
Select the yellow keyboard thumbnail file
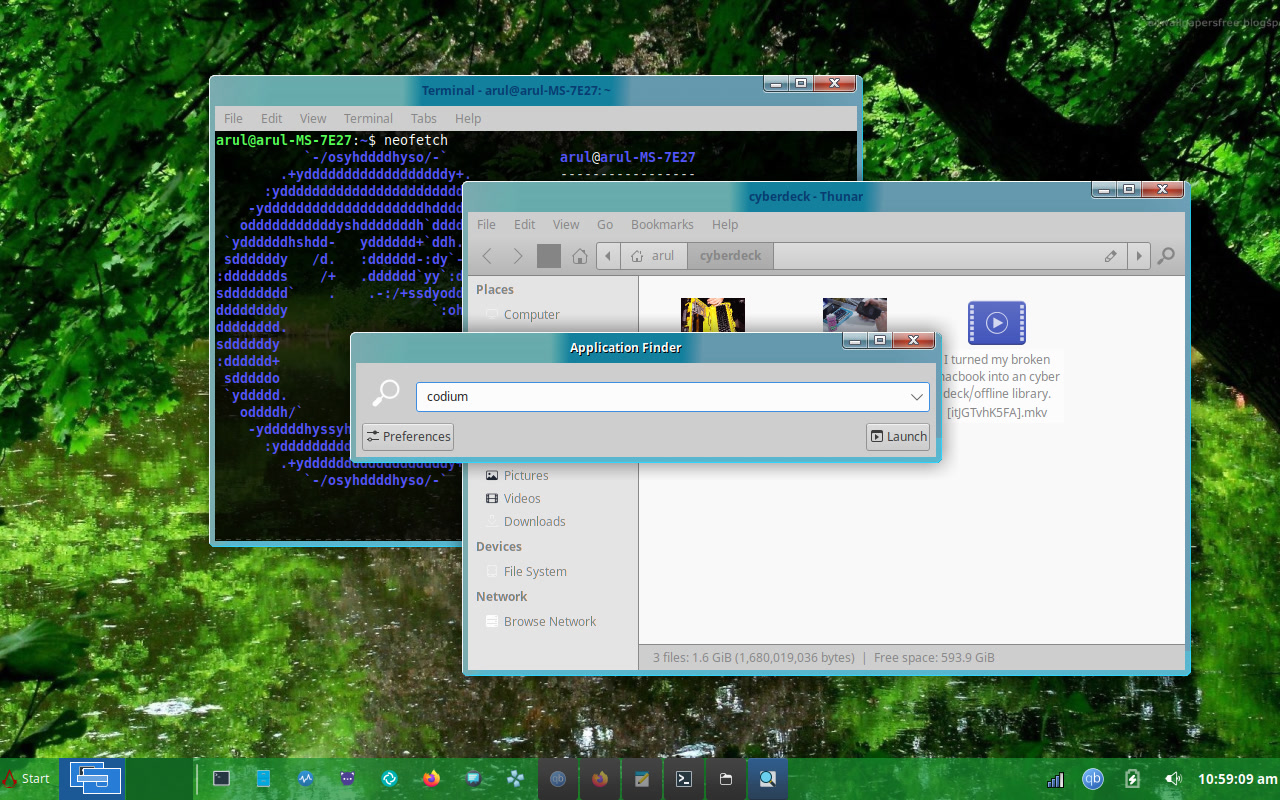(713, 314)
